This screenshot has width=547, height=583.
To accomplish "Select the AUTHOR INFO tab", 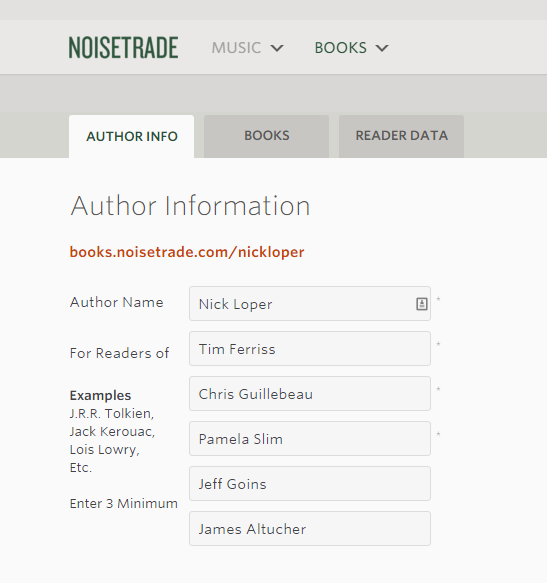I will 132,136.
